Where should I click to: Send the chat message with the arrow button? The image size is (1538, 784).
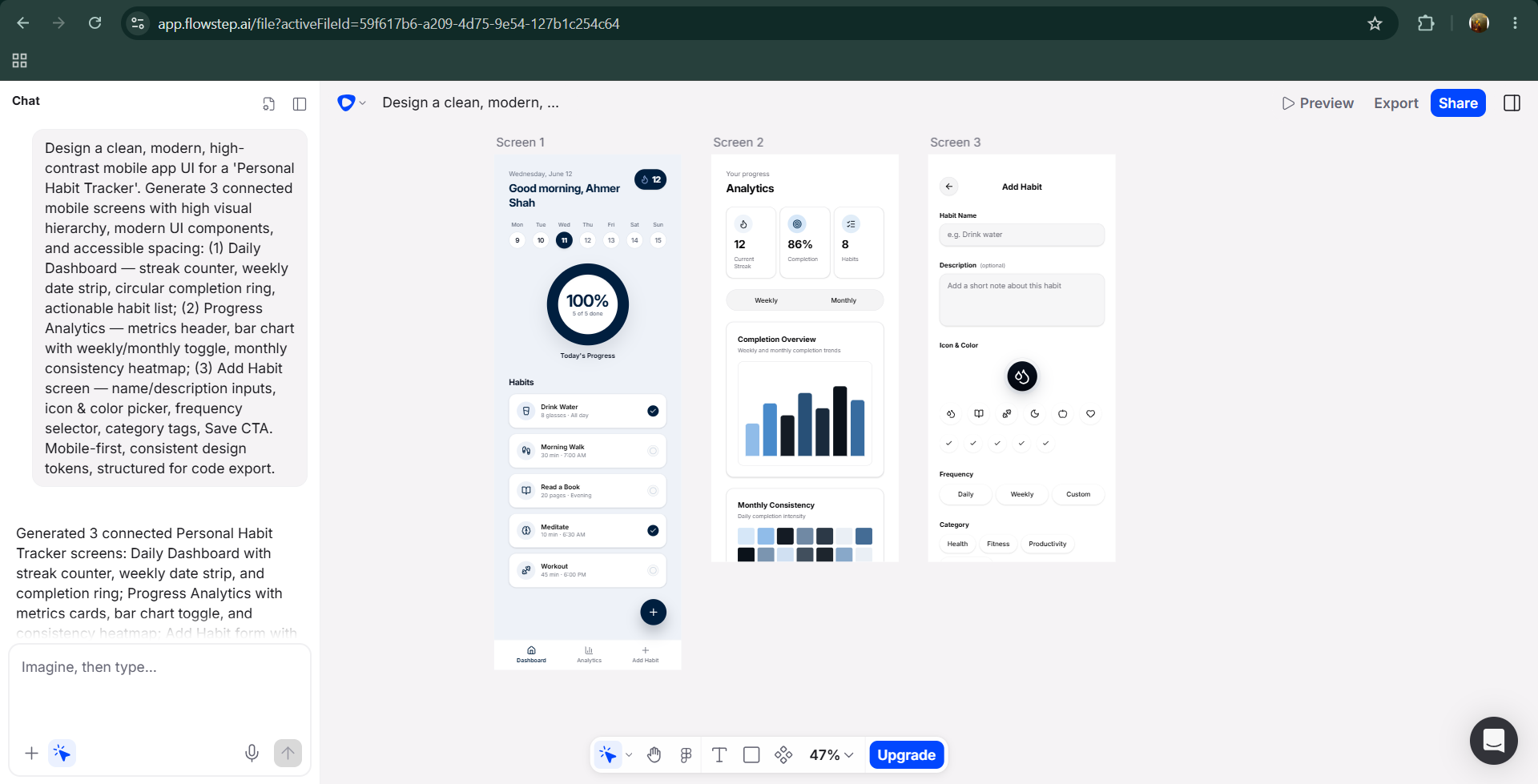coord(288,753)
